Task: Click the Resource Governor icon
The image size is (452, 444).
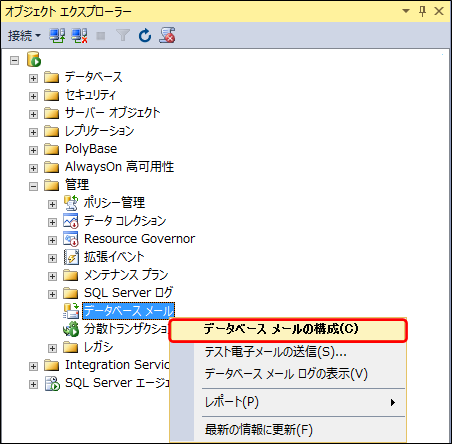Action: [x=71, y=239]
